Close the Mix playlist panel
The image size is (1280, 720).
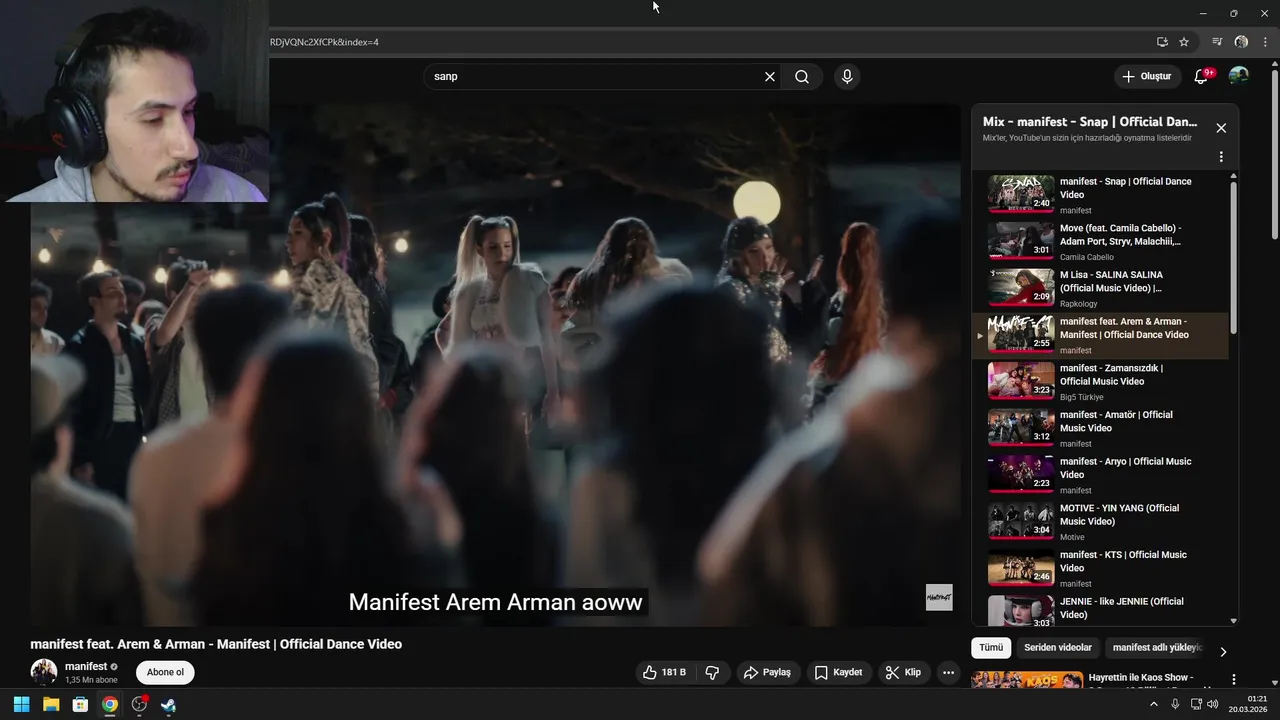(1221, 128)
